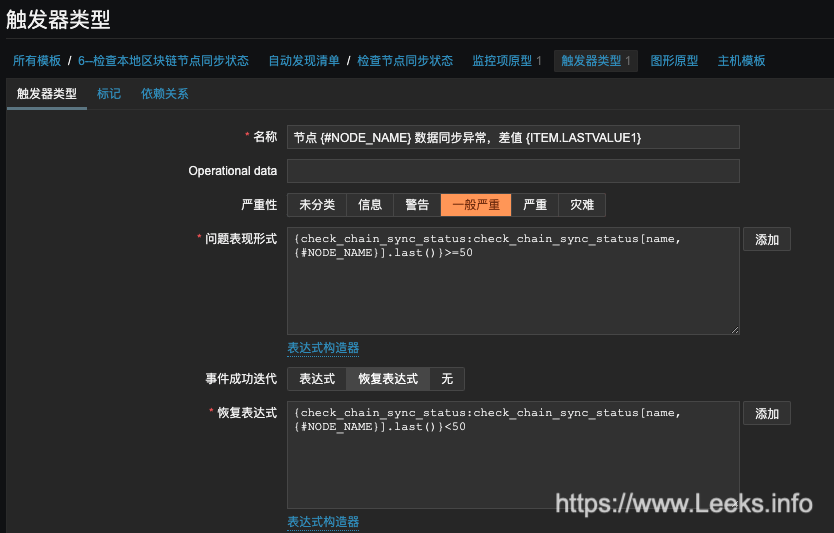Click 添加 button next to 问题表现形式

(x=766, y=239)
